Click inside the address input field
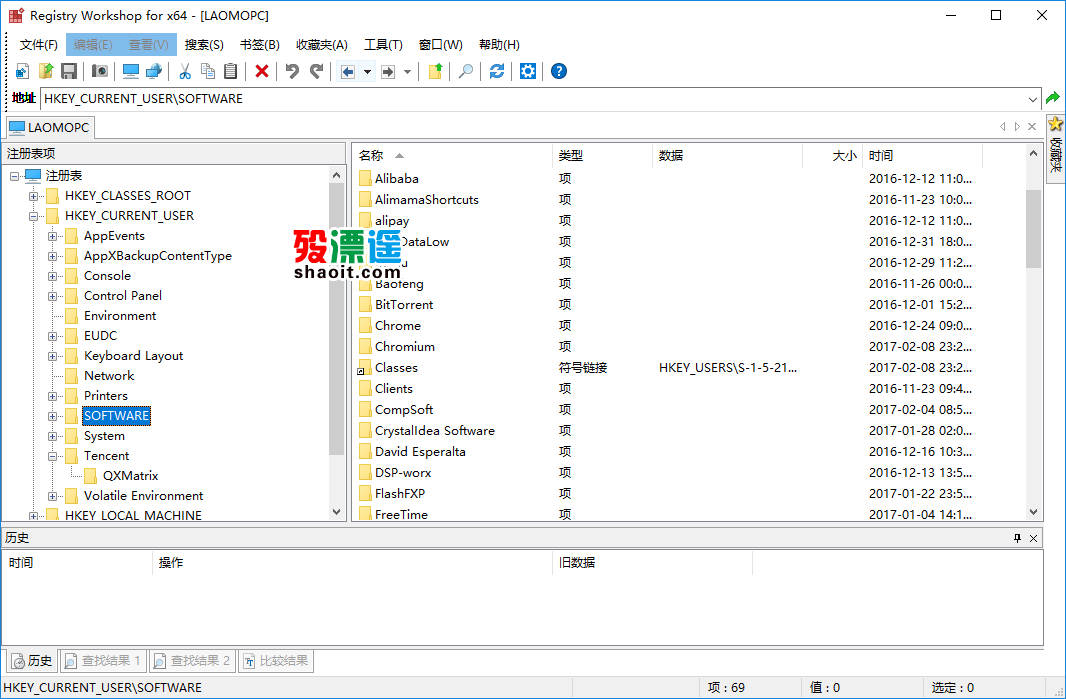Image resolution: width=1066 pixels, height=699 pixels. 534,99
